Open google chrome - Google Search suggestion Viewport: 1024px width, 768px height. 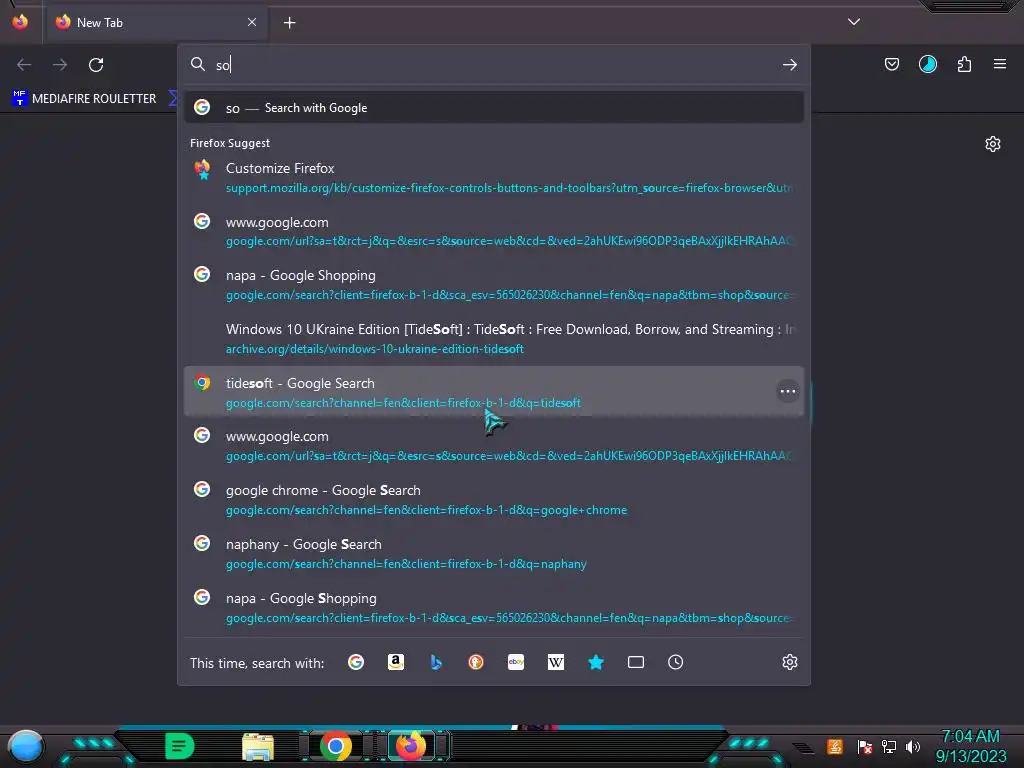(494, 500)
